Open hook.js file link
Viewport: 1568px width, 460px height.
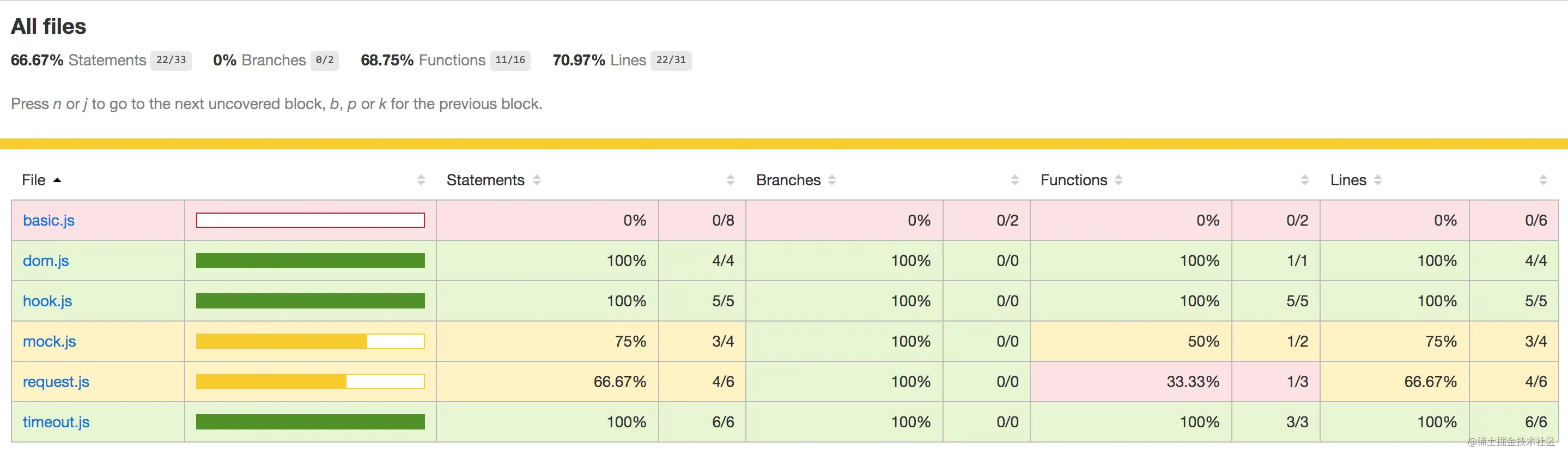pyautogui.click(x=47, y=301)
